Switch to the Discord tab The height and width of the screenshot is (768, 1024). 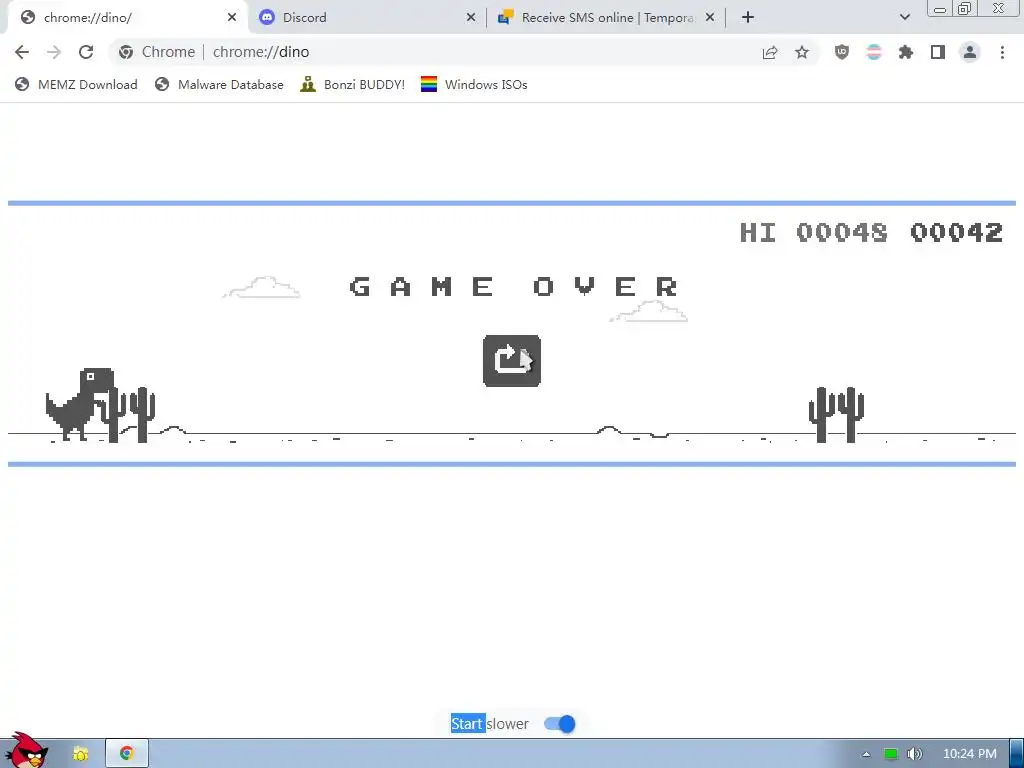click(x=366, y=18)
